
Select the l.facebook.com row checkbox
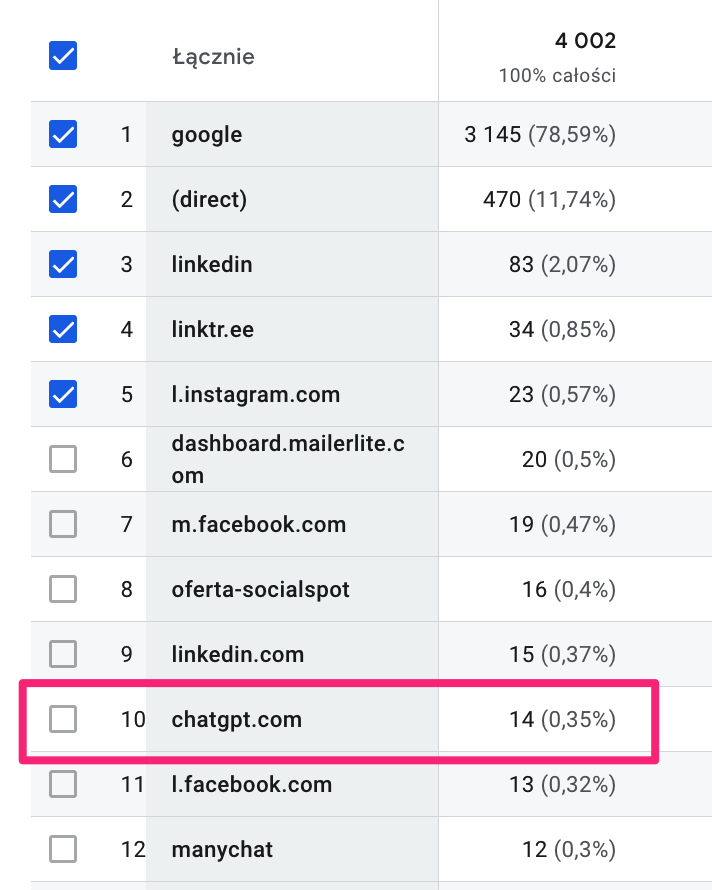coord(63,784)
